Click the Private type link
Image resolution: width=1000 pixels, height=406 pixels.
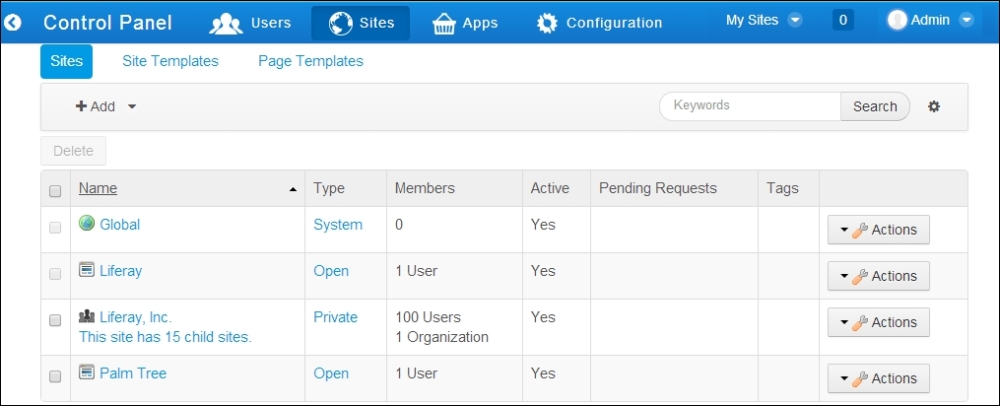(x=335, y=317)
